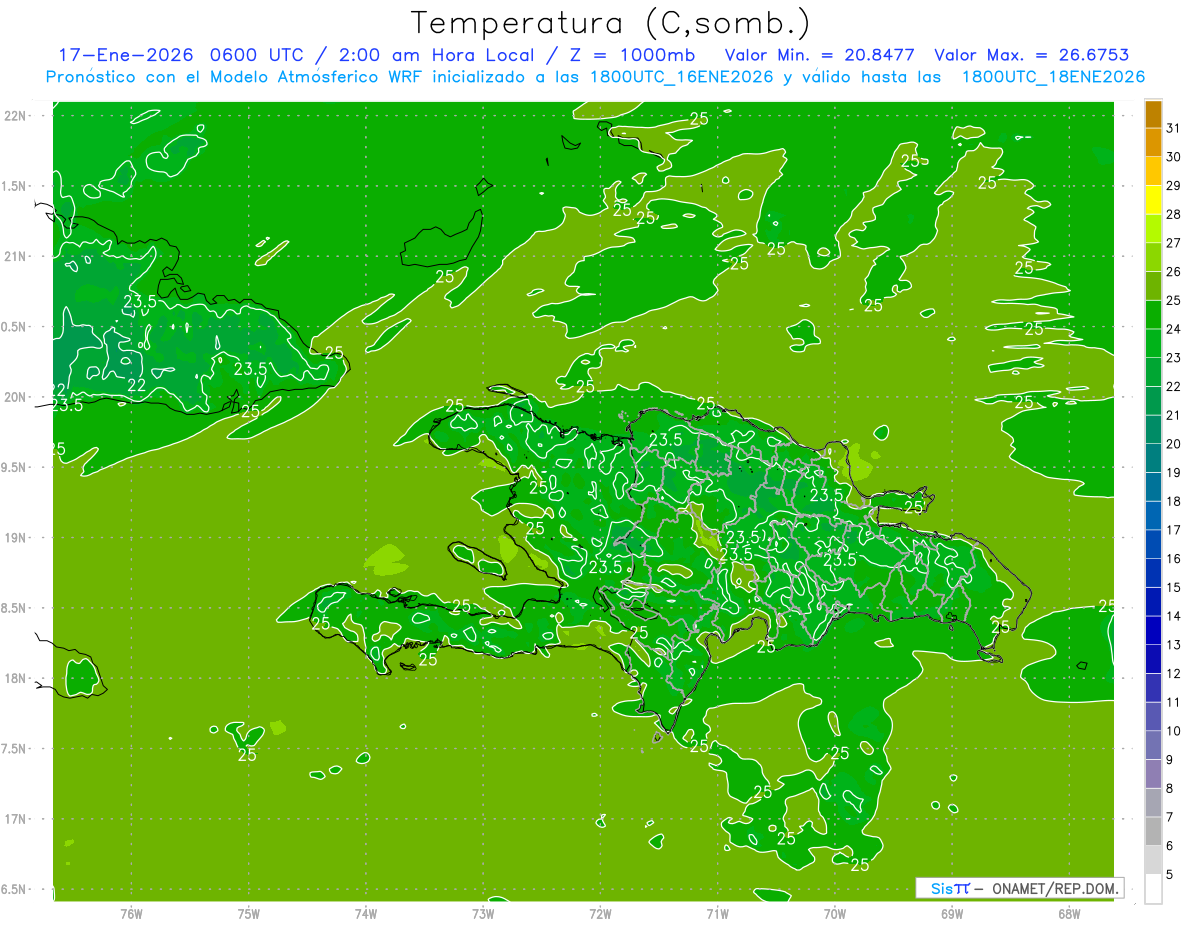Screen dimensions: 1200x927
Task: Click the yellow colorbar swatch between 28 and 29
Action: pyautogui.click(x=1153, y=200)
